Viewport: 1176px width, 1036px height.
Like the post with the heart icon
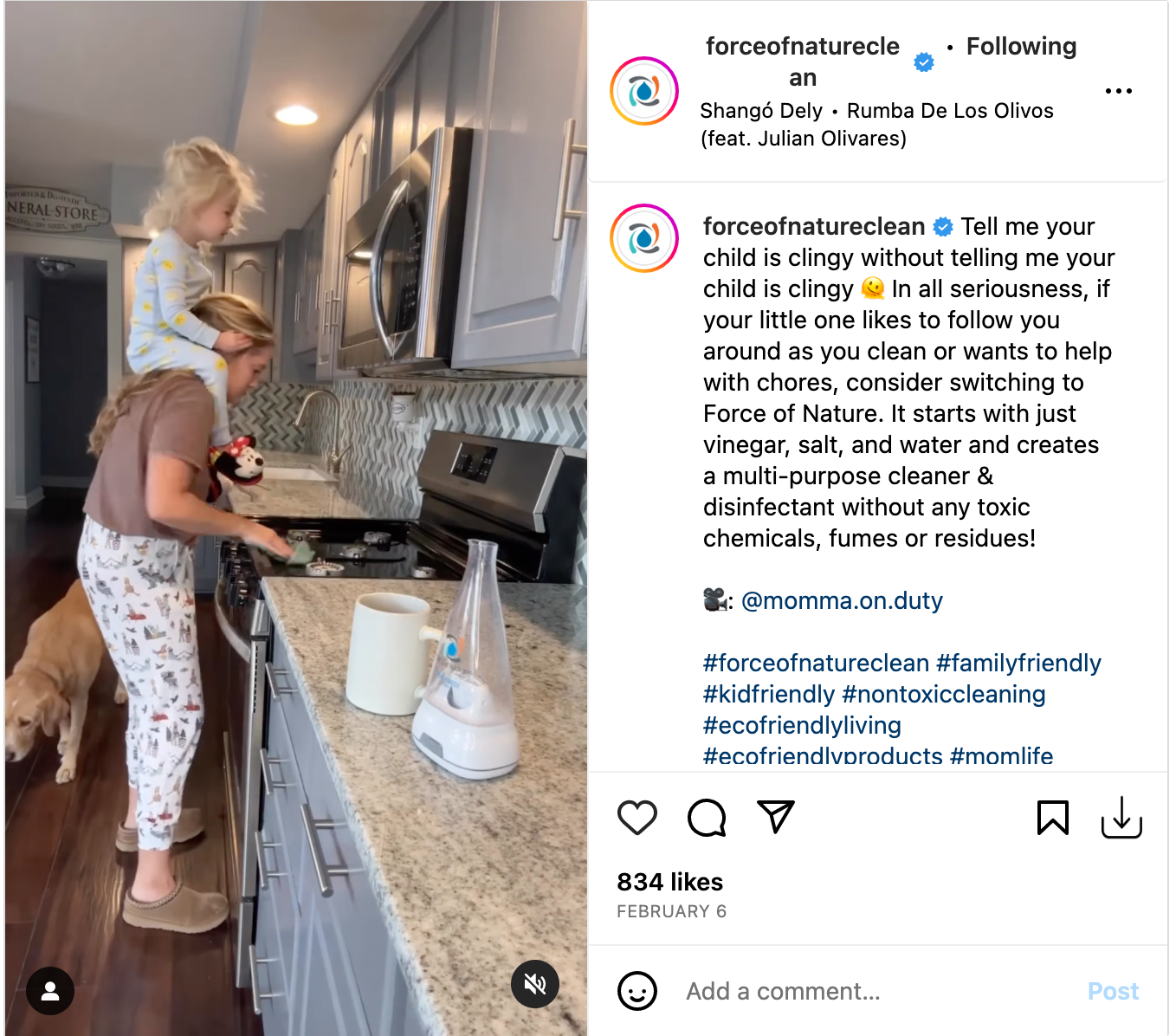(637, 818)
